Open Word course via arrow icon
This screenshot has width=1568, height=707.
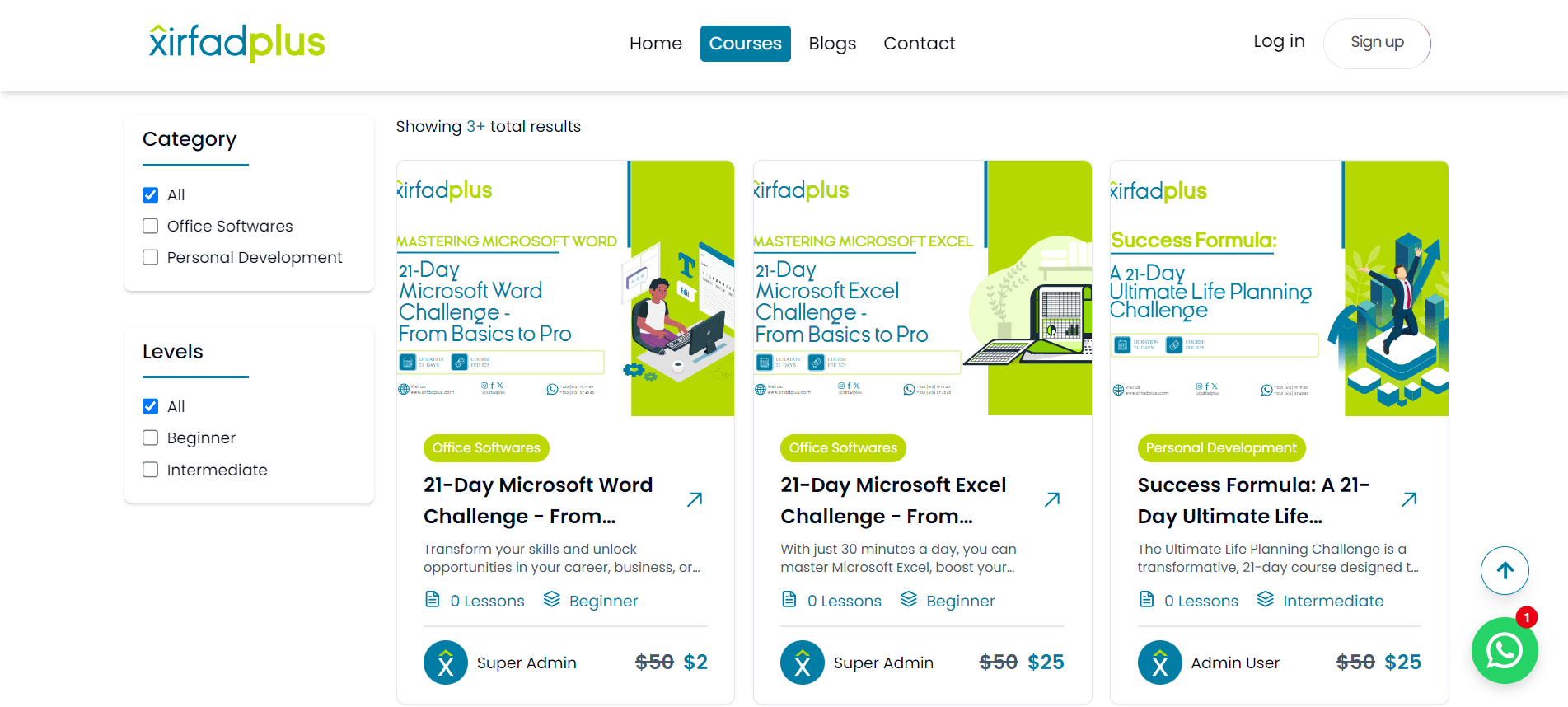pos(695,499)
